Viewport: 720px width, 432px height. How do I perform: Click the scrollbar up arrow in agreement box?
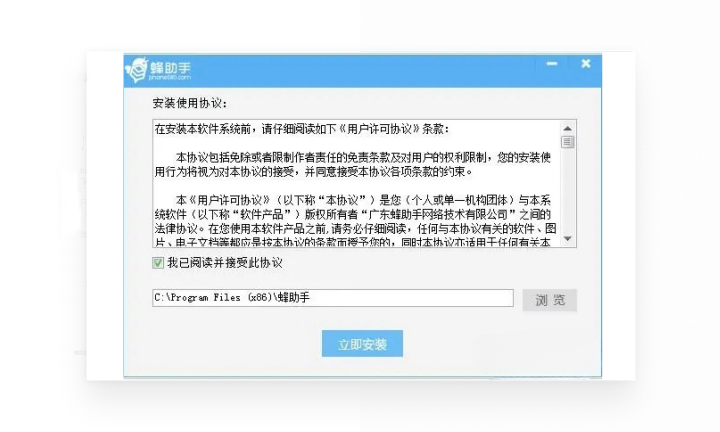click(x=568, y=128)
